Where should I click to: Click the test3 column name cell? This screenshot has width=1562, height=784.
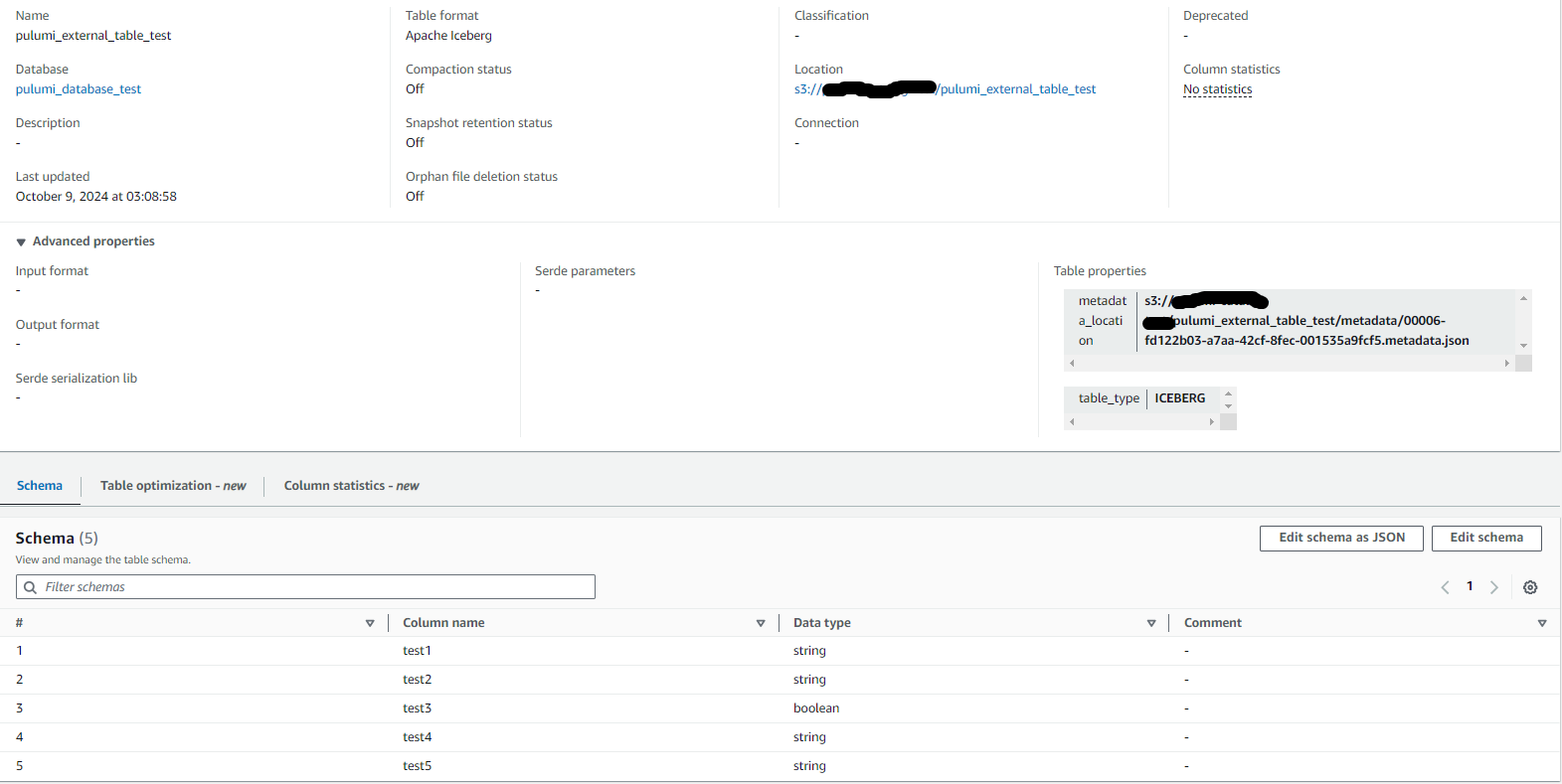tap(417, 708)
